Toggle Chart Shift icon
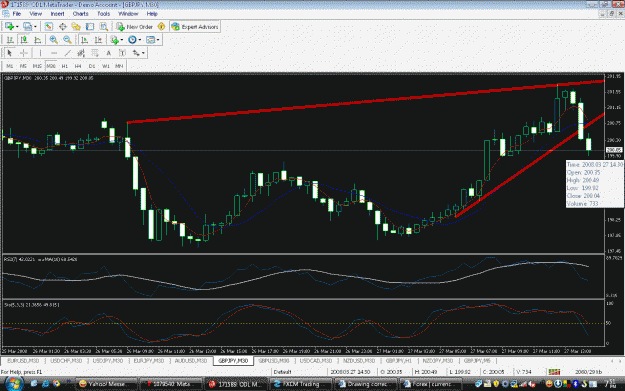 (x=98, y=40)
